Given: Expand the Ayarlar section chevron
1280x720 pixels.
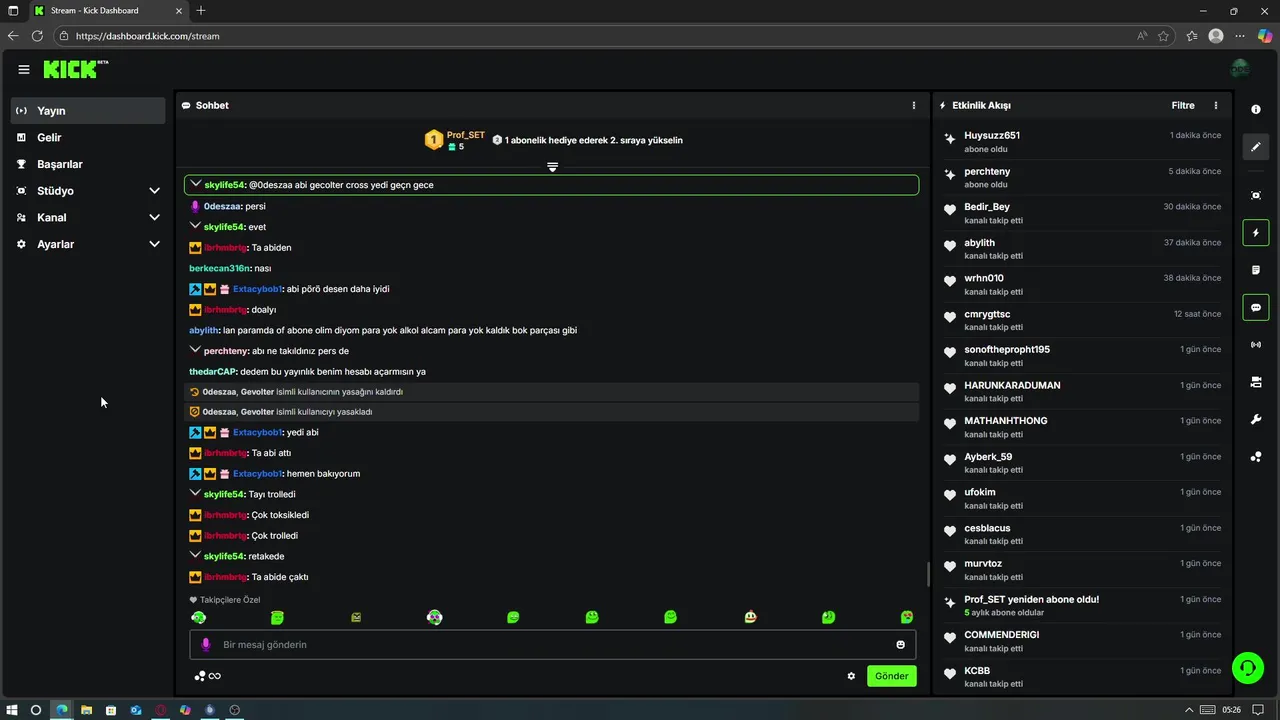Looking at the screenshot, I should (154, 244).
